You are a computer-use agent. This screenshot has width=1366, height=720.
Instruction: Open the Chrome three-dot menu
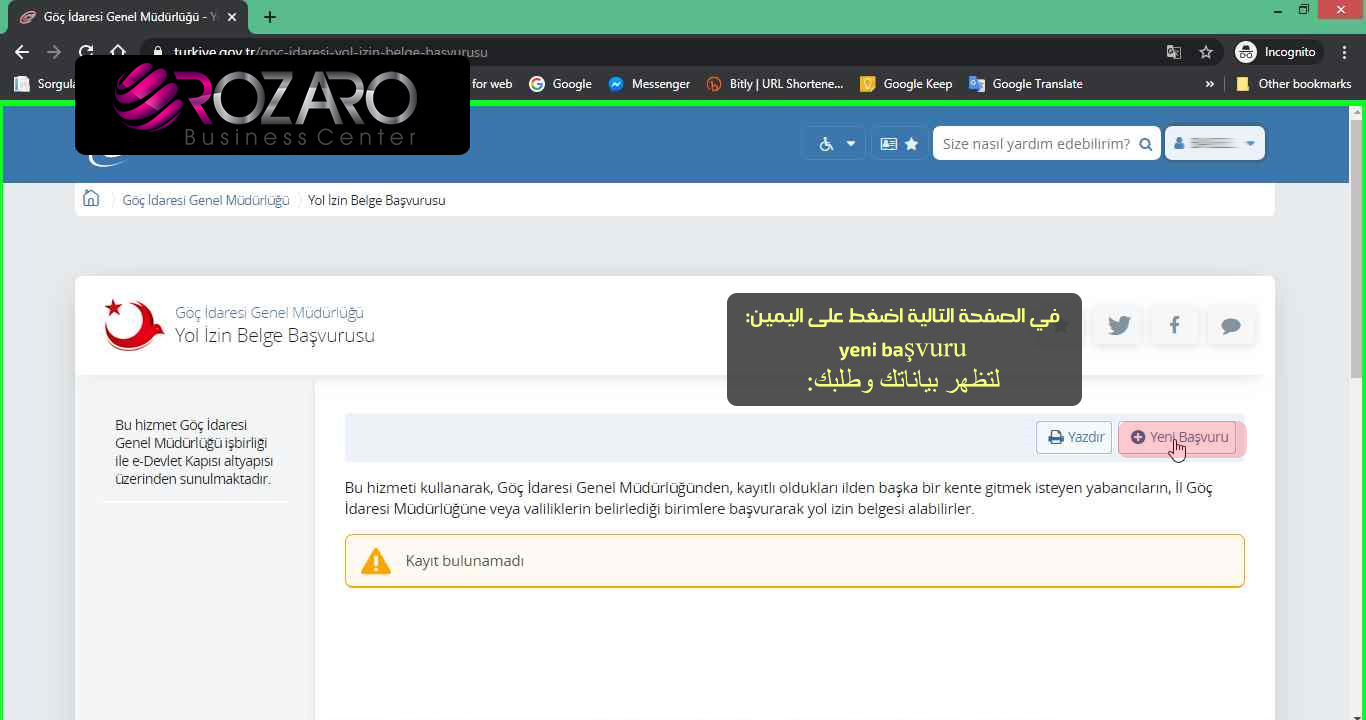1345,52
